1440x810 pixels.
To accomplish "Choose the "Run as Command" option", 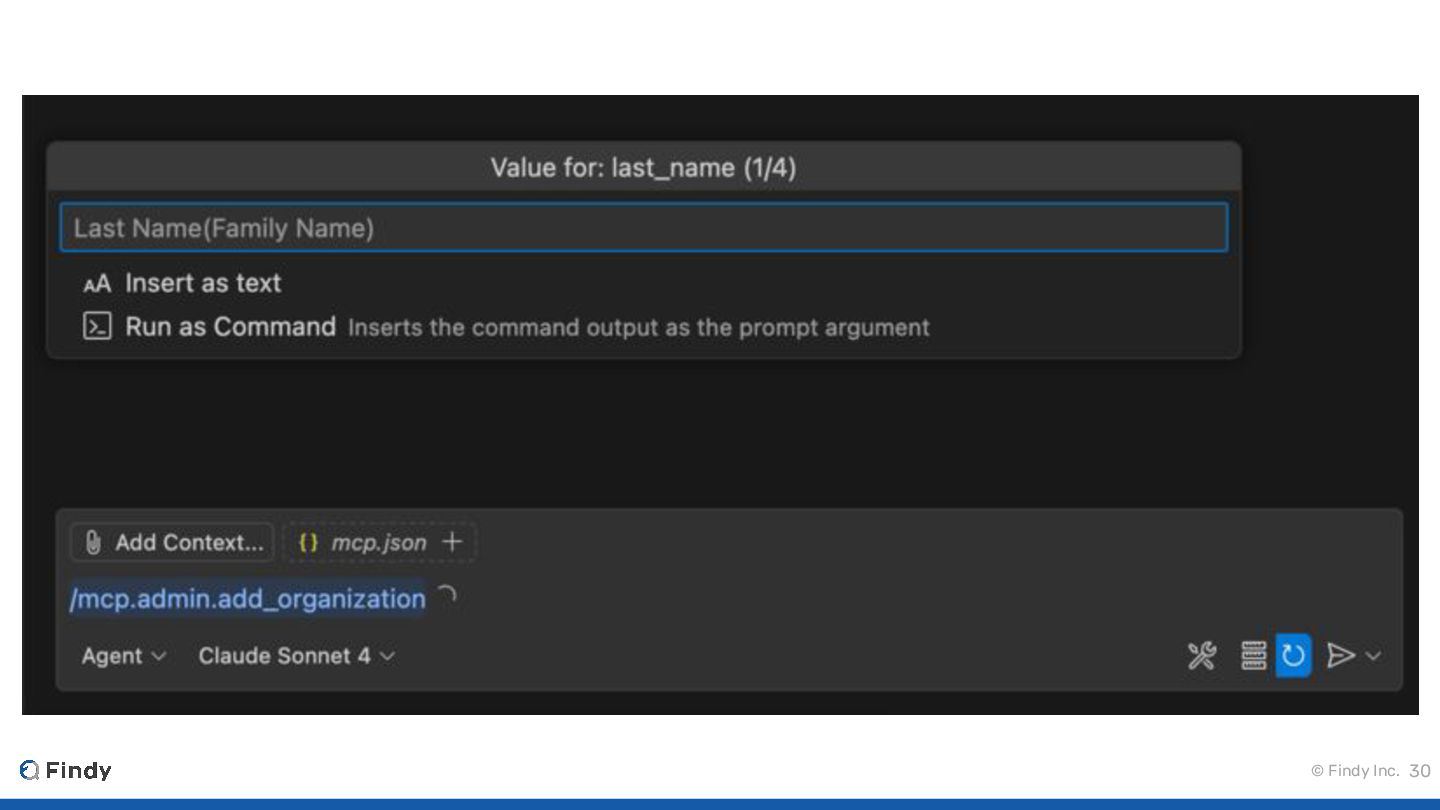I will point(230,327).
